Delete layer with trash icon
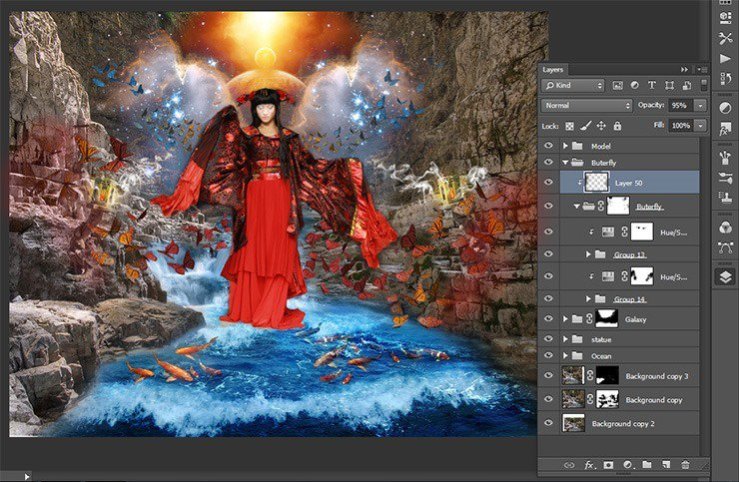This screenshot has height=482, width=739. (685, 465)
